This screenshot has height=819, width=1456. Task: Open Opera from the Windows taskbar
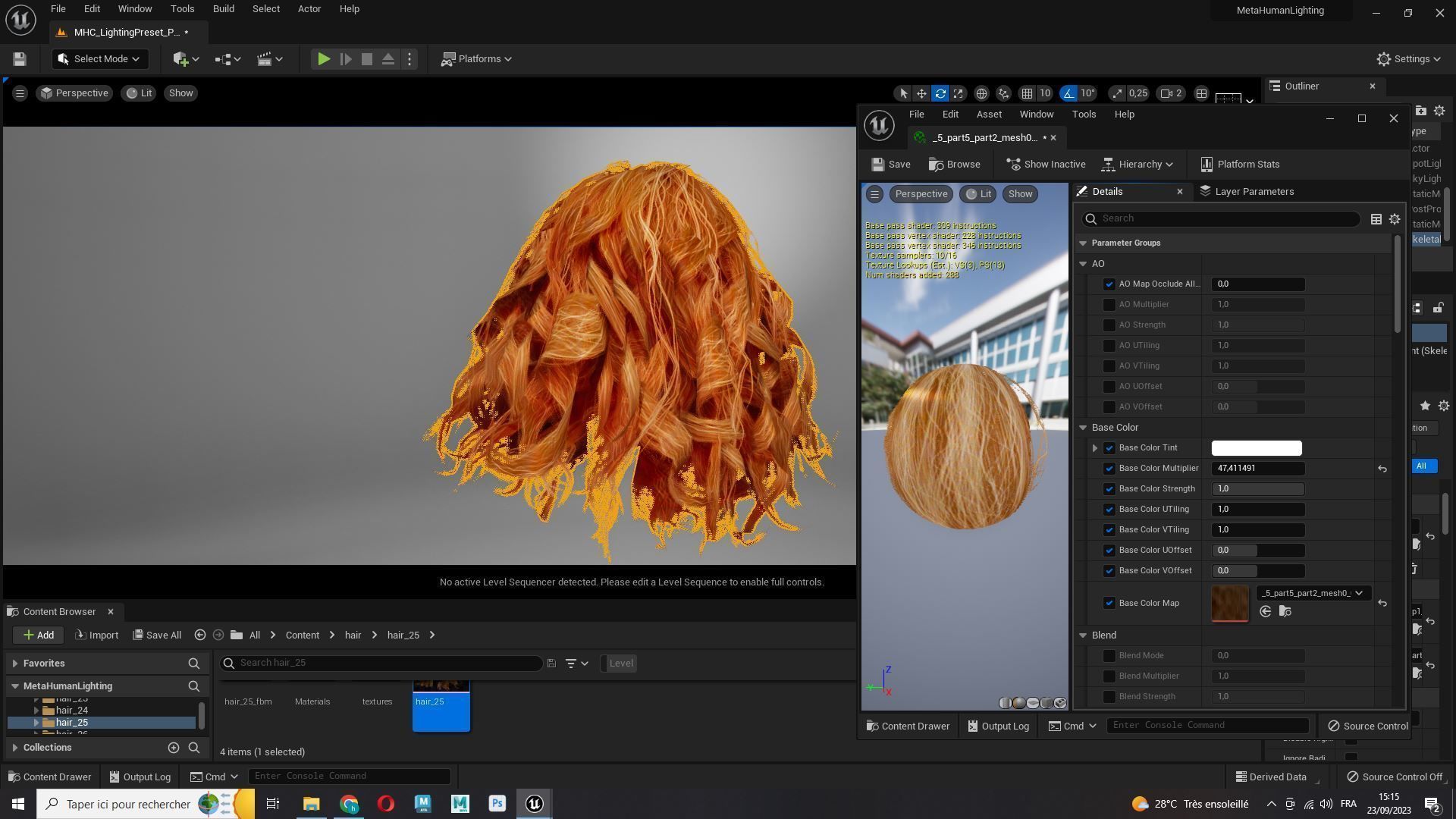pyautogui.click(x=386, y=804)
